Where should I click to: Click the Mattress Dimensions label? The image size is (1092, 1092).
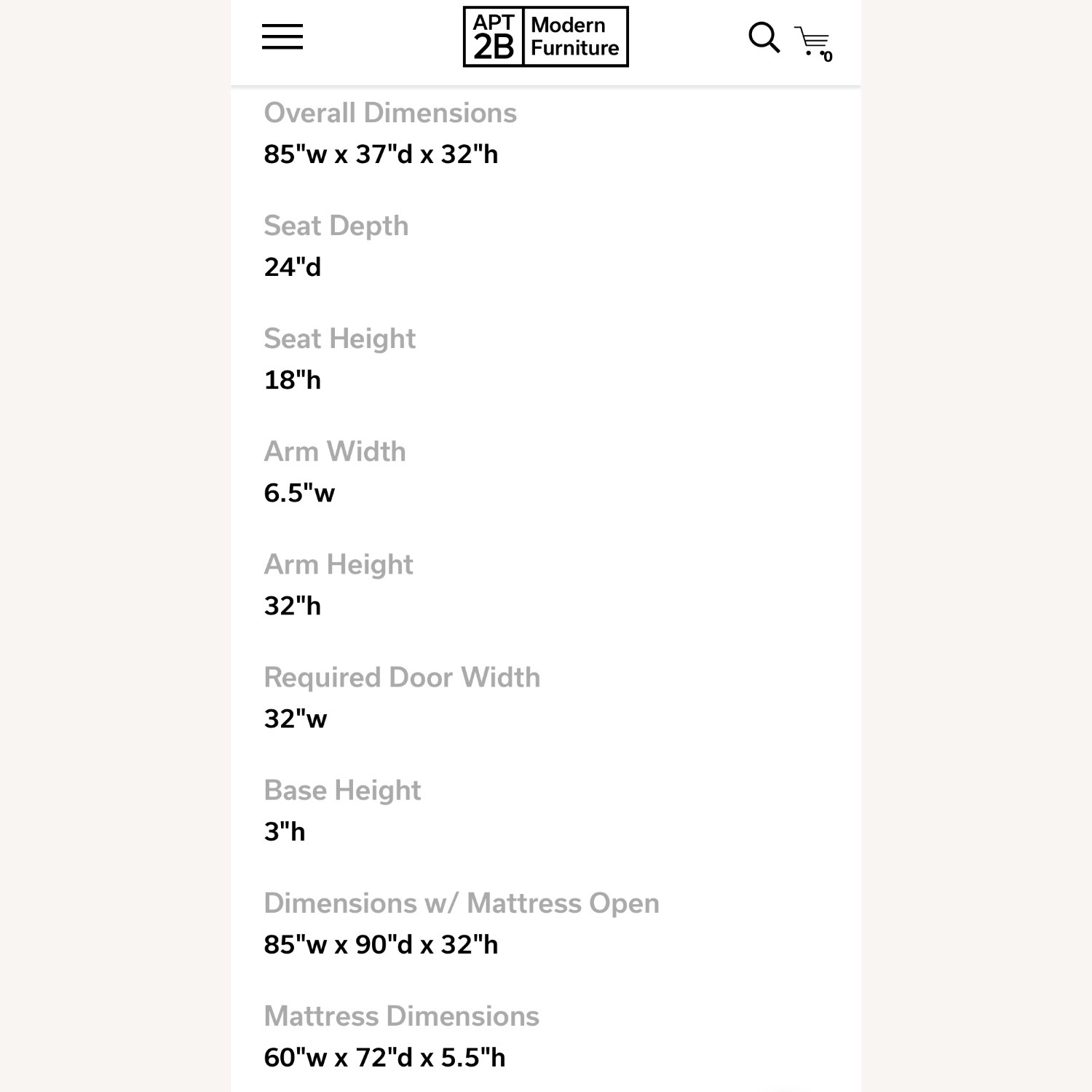(401, 1016)
